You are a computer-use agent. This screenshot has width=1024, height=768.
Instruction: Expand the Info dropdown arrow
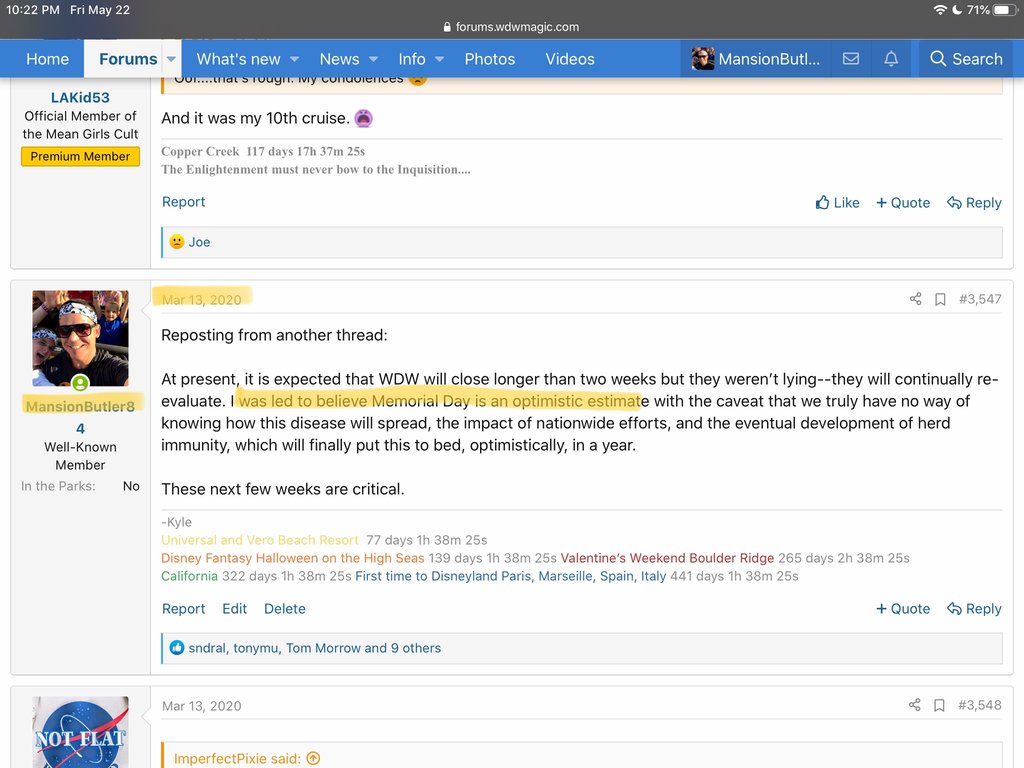tap(439, 59)
